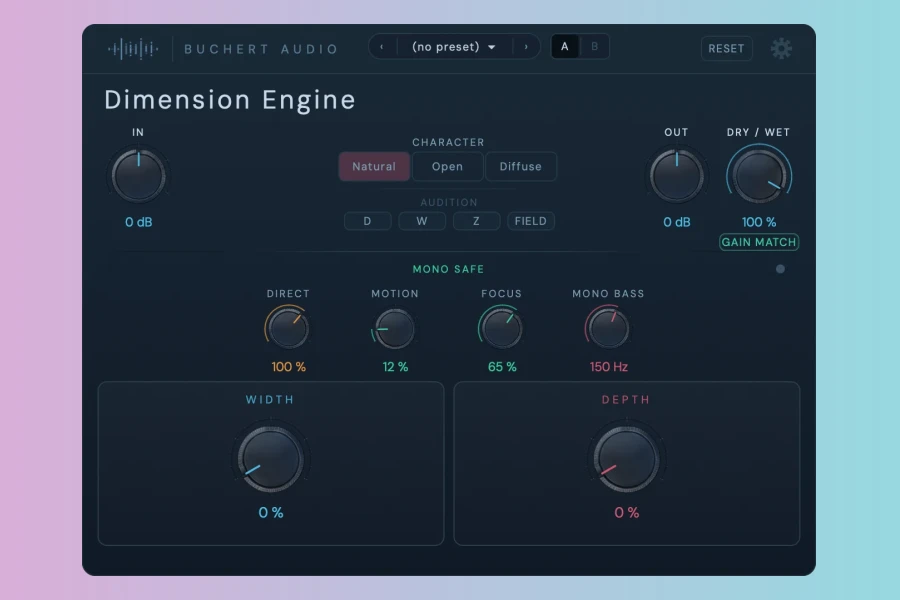Click the IN gain knob
The width and height of the screenshot is (900, 600).
point(138,176)
